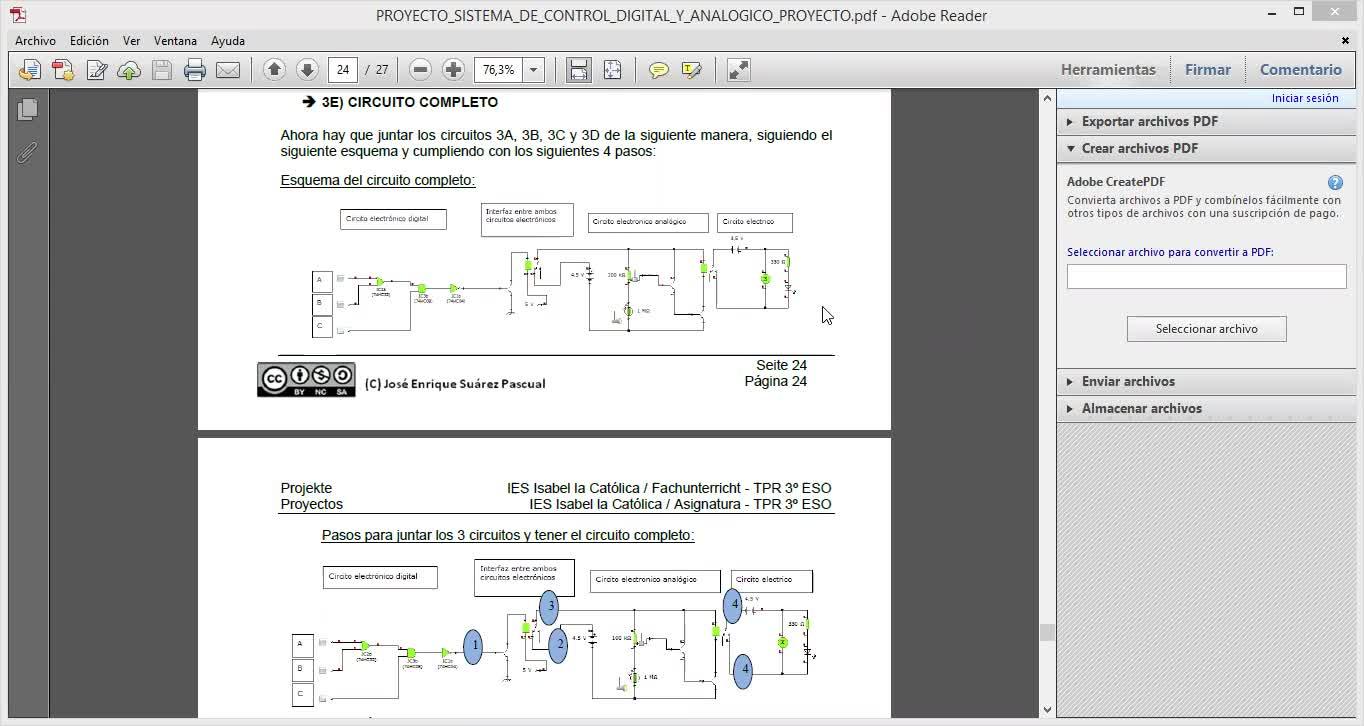Open the Ventana menu
The height and width of the screenshot is (726, 1364).
pyautogui.click(x=175, y=41)
